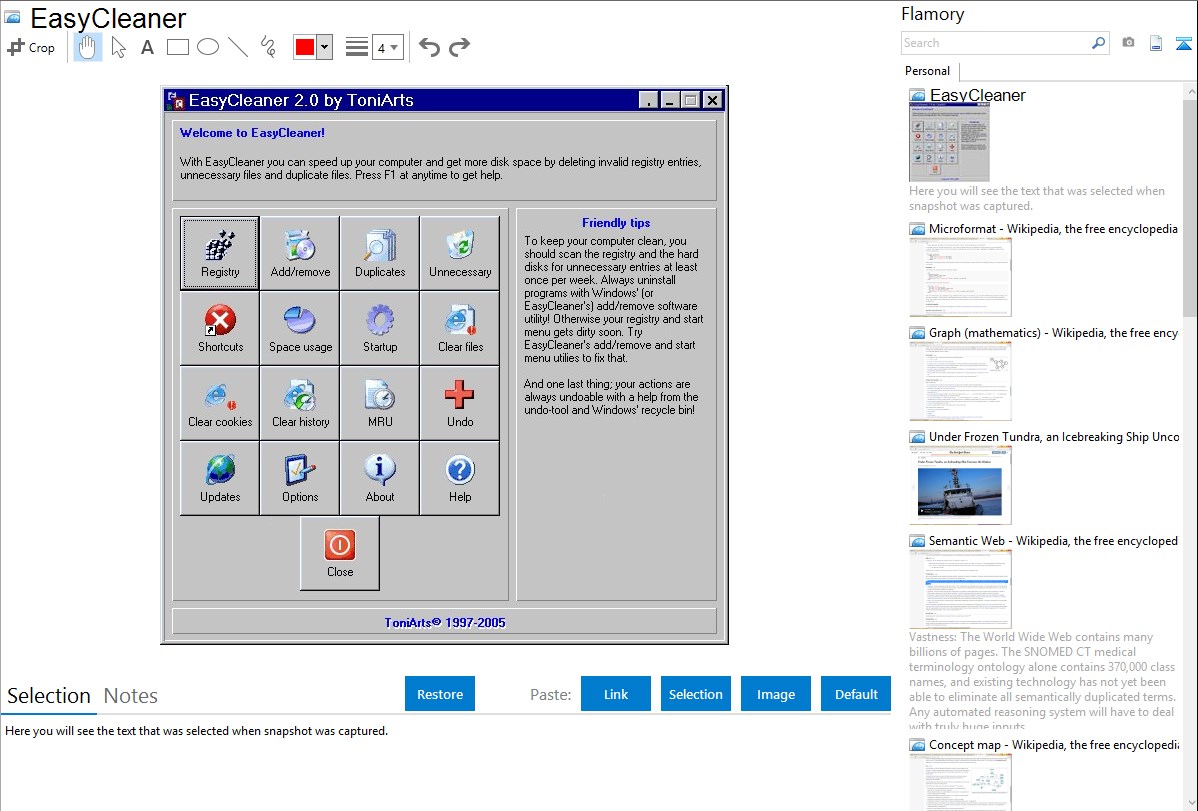Select the arrow pointer tool
Screen dimensions: 1198x811
(118, 47)
